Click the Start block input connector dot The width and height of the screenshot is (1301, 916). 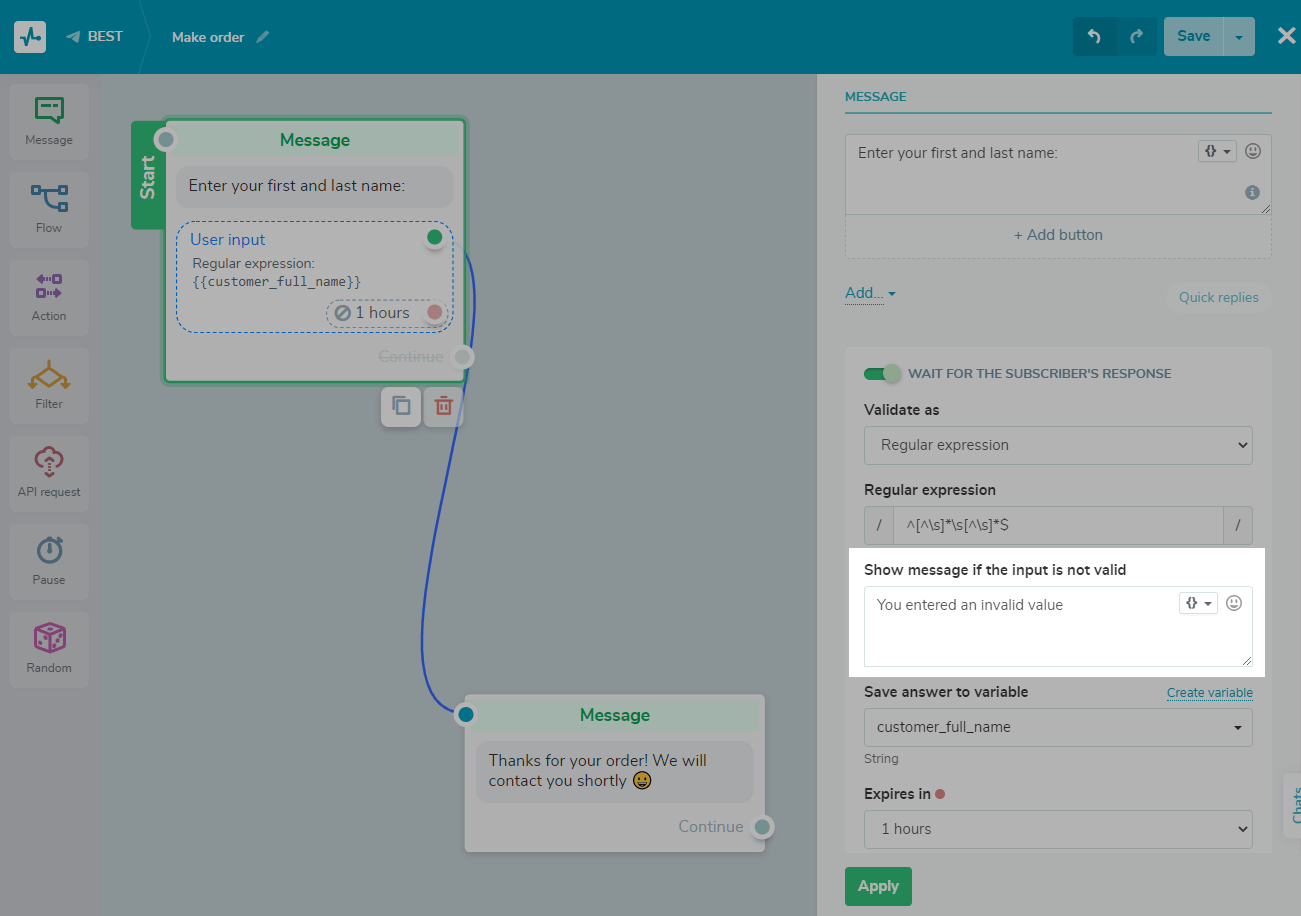[x=167, y=139]
